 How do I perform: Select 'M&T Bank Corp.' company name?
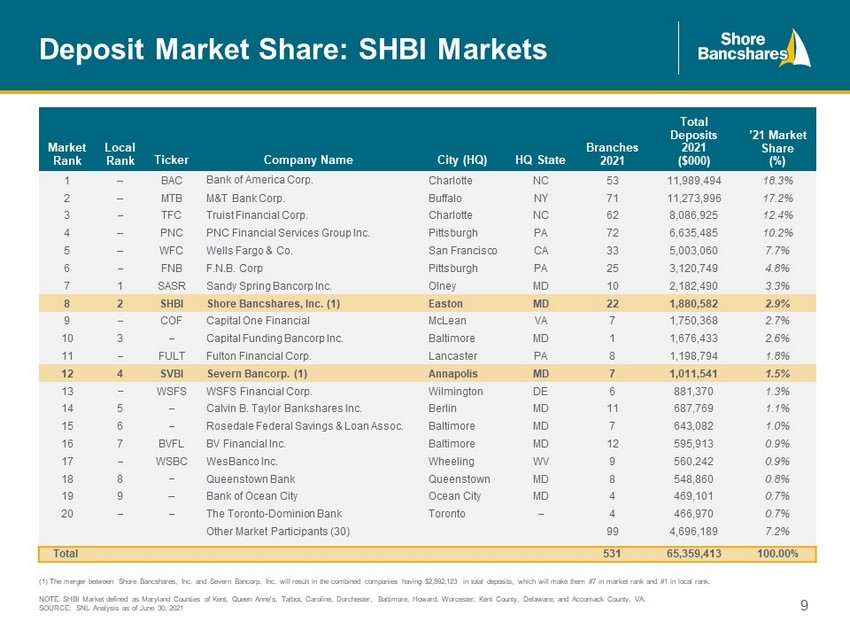[x=245, y=198]
